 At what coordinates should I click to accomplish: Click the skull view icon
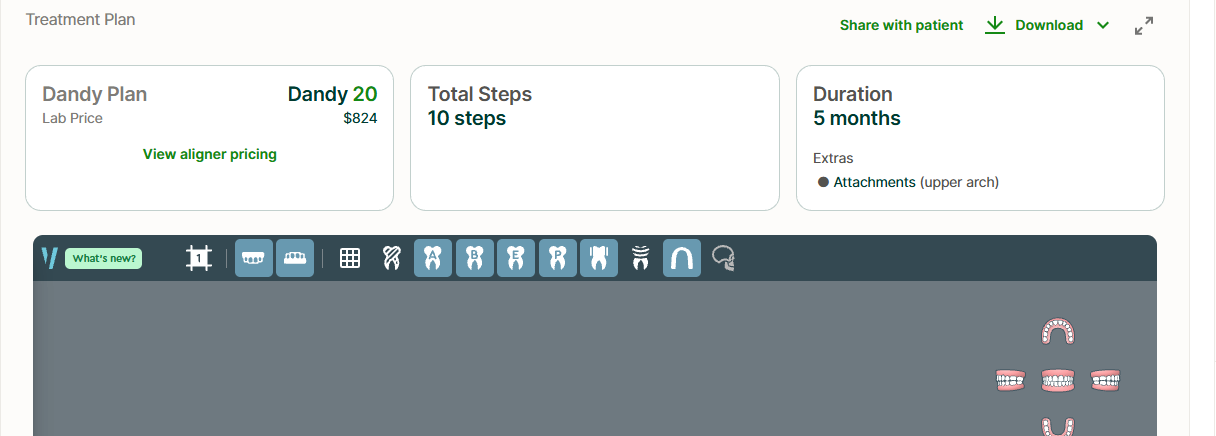pyautogui.click(x=723, y=259)
